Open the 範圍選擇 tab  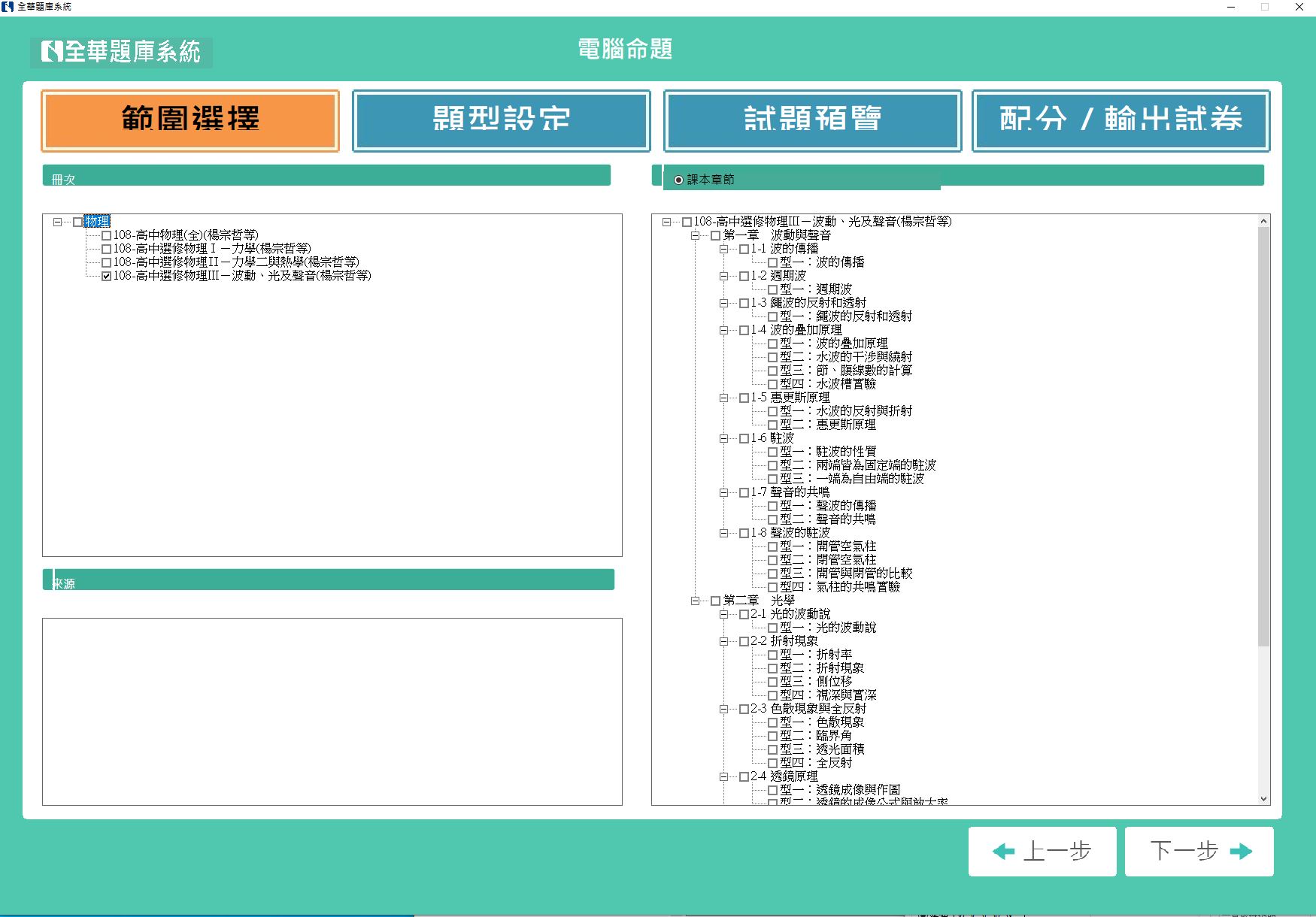pos(190,120)
